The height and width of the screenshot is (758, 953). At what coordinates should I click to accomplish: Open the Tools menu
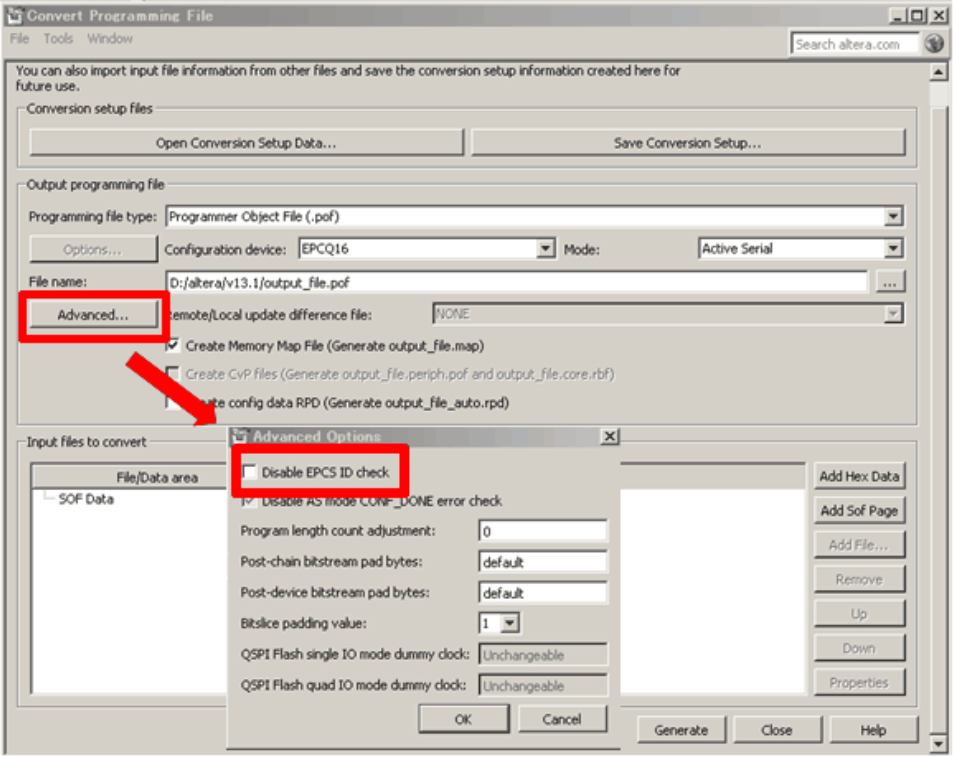point(58,39)
